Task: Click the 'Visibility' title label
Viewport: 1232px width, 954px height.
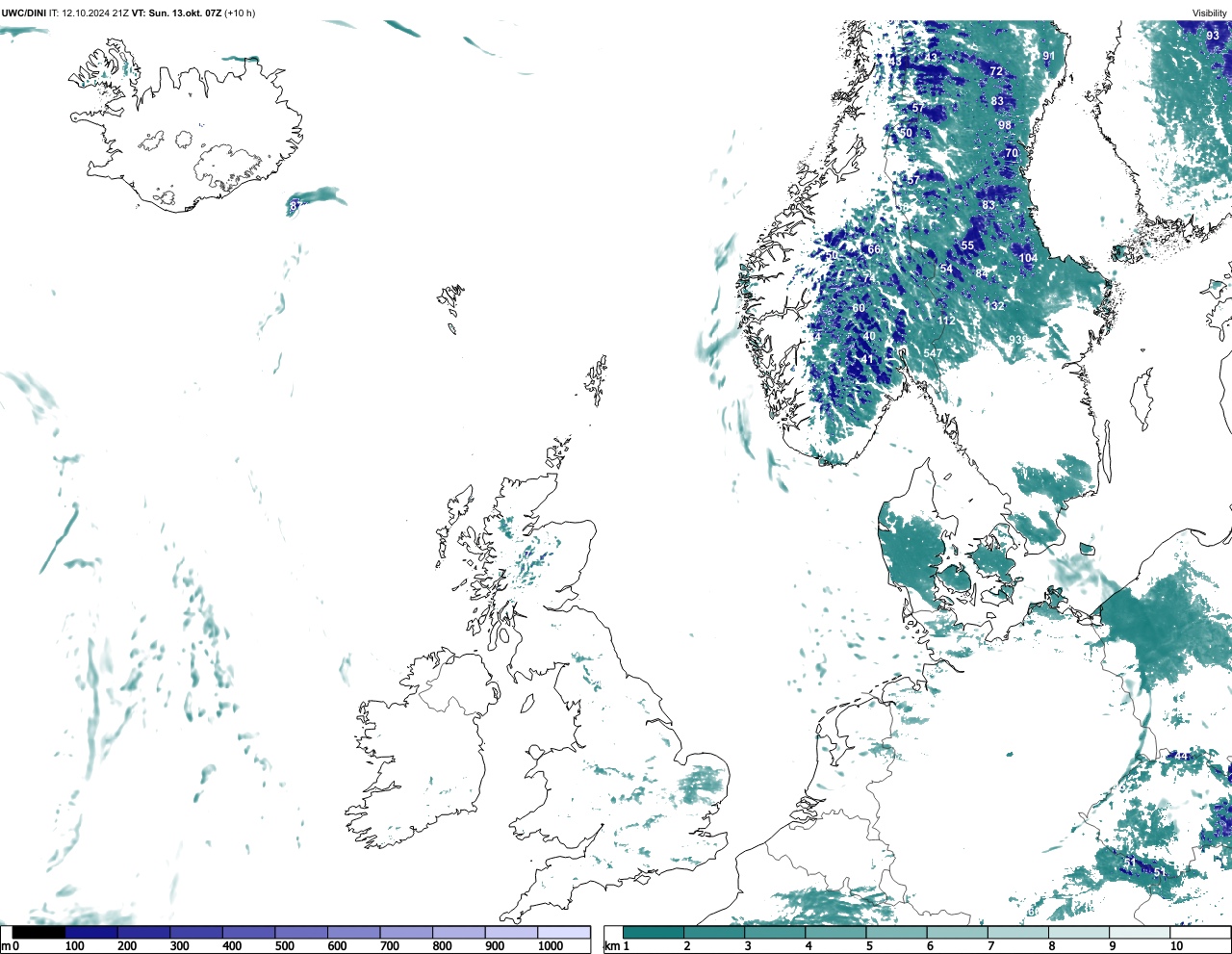Action: pyautogui.click(x=1210, y=13)
